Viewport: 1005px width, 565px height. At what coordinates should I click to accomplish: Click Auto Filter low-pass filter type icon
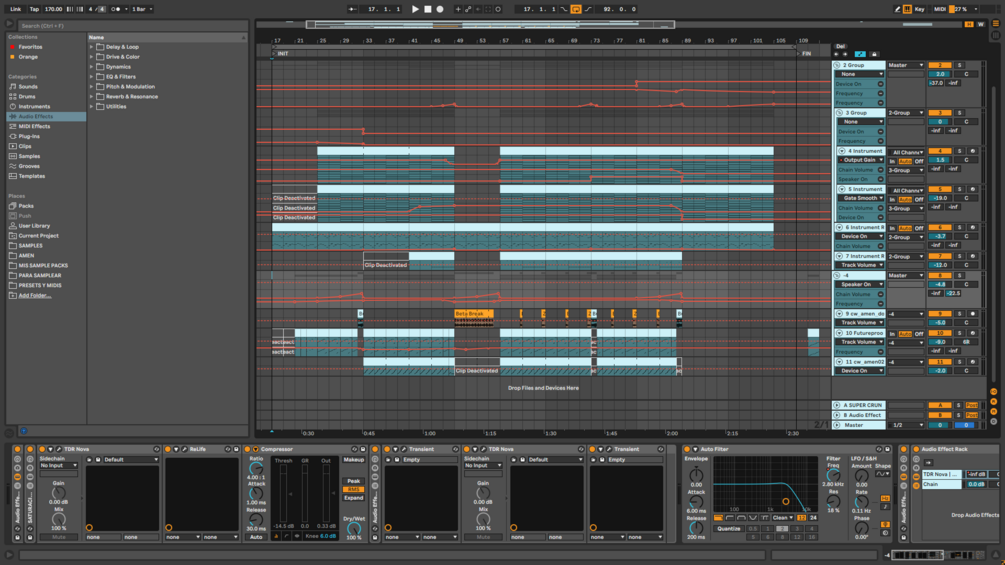(x=718, y=518)
